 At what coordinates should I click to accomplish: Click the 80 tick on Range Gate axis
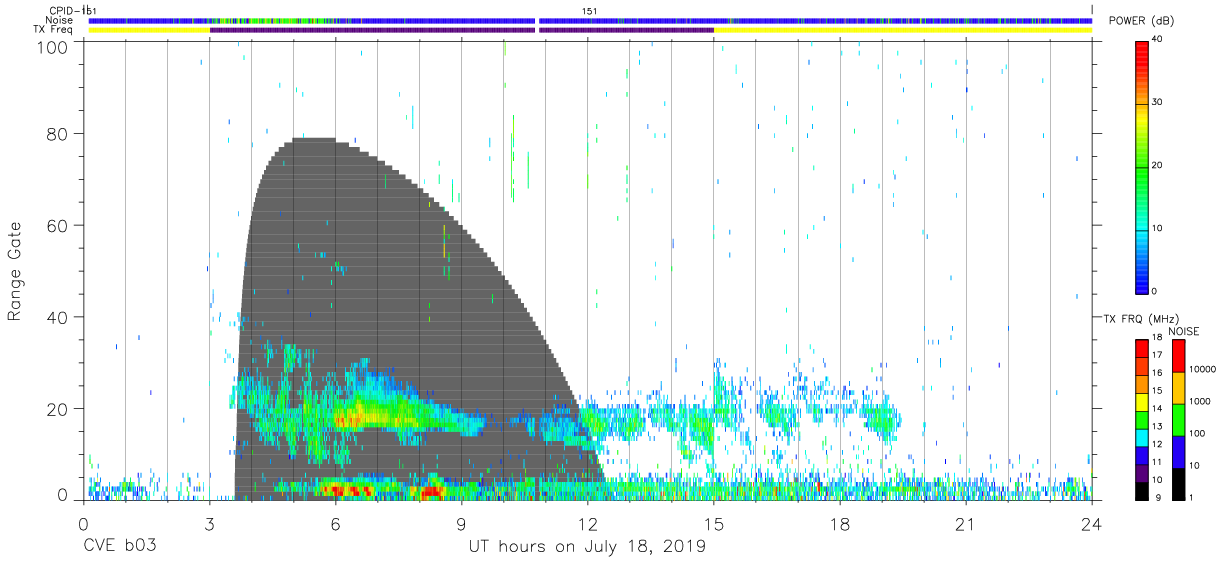tap(56, 133)
